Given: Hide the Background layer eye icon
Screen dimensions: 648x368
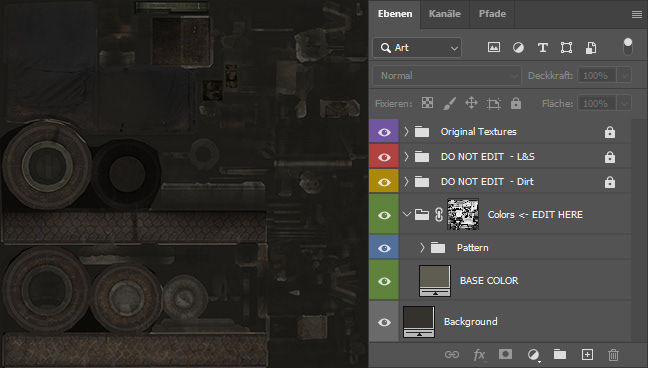Looking at the screenshot, I should (x=384, y=322).
